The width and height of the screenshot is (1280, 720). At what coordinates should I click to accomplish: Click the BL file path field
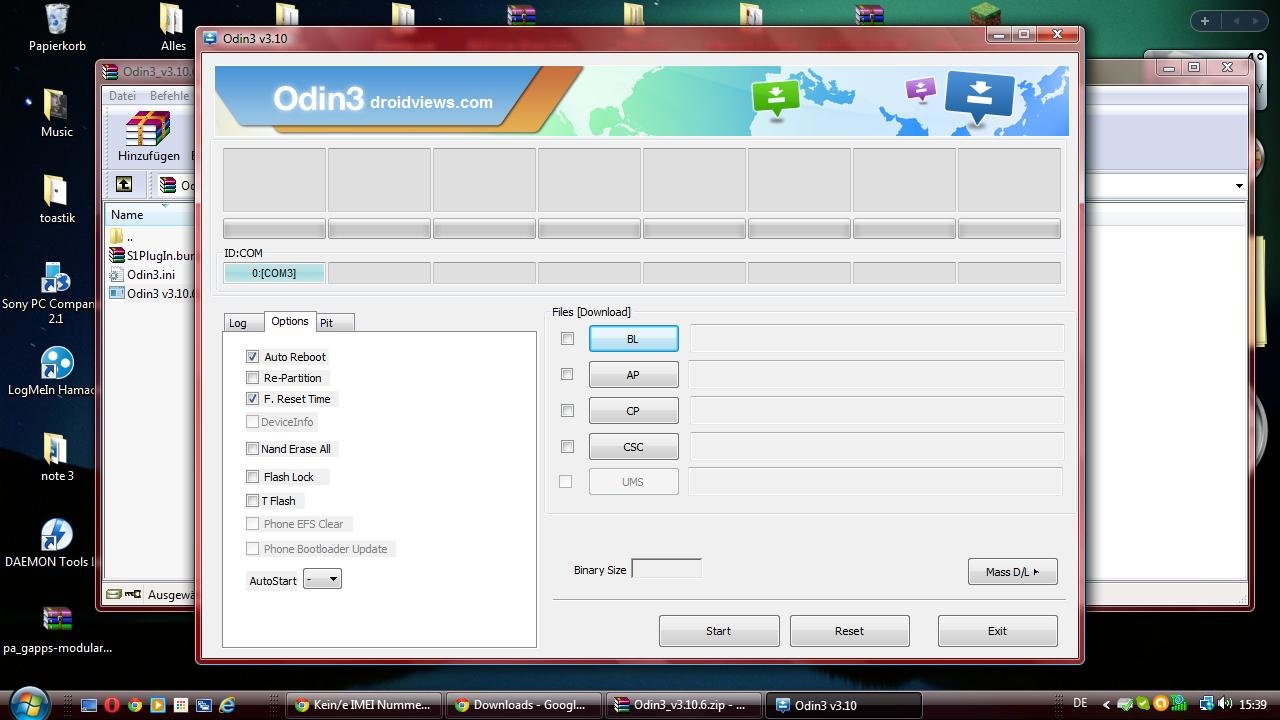[x=876, y=338]
